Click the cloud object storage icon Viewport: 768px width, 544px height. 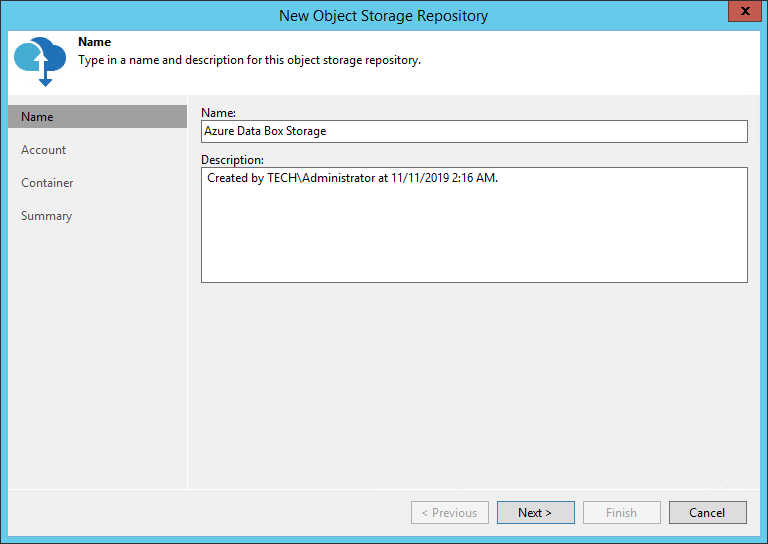tap(40, 60)
